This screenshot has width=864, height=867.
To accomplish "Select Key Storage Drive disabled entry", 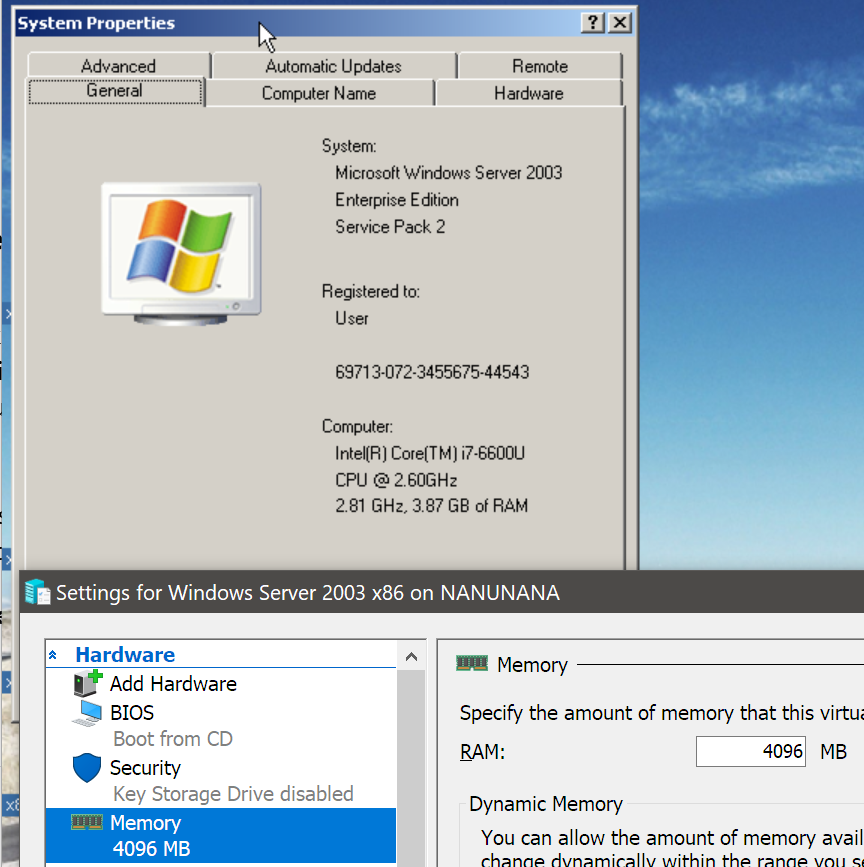I will (233, 794).
